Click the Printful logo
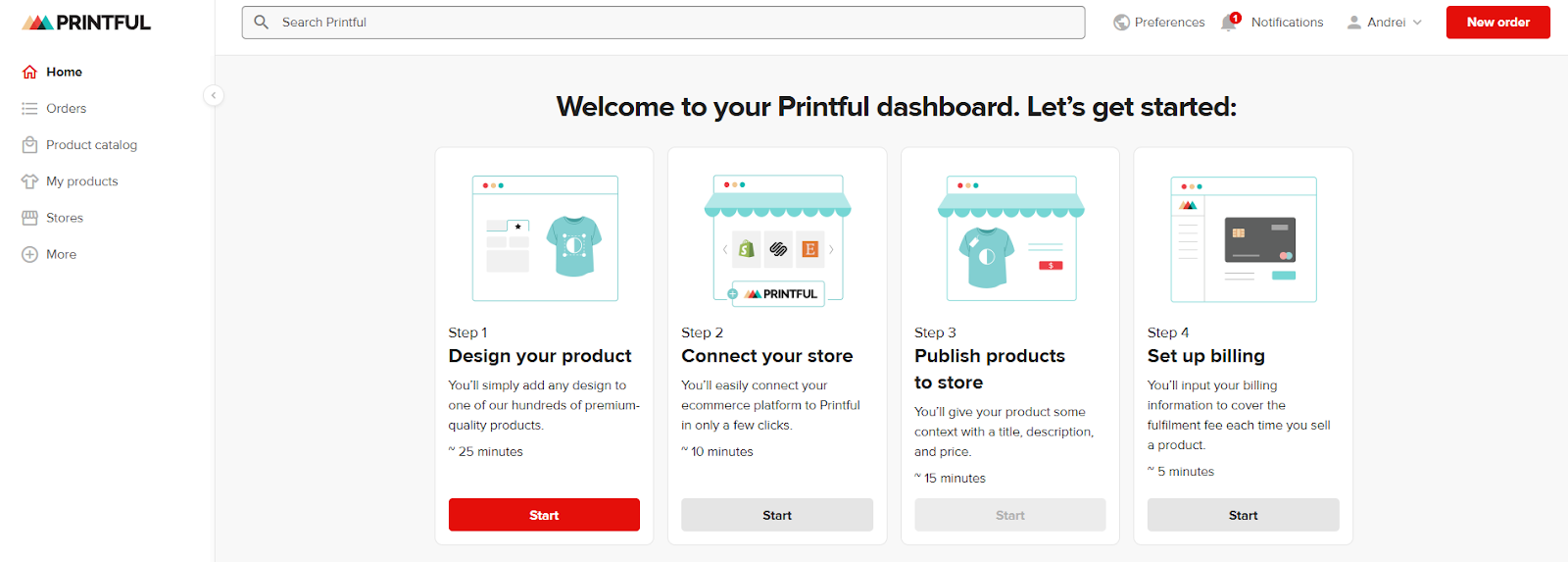The height and width of the screenshot is (562, 1568). click(x=86, y=23)
